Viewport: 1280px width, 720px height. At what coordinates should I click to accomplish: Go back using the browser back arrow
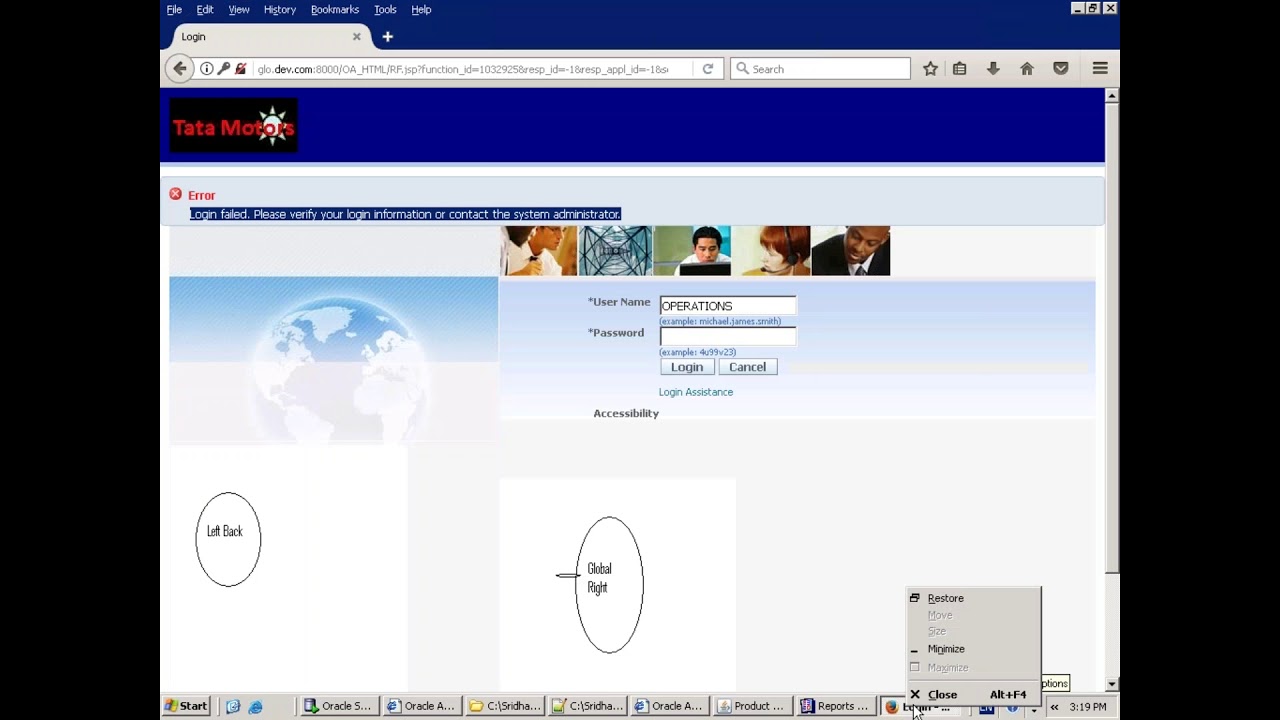point(179,69)
